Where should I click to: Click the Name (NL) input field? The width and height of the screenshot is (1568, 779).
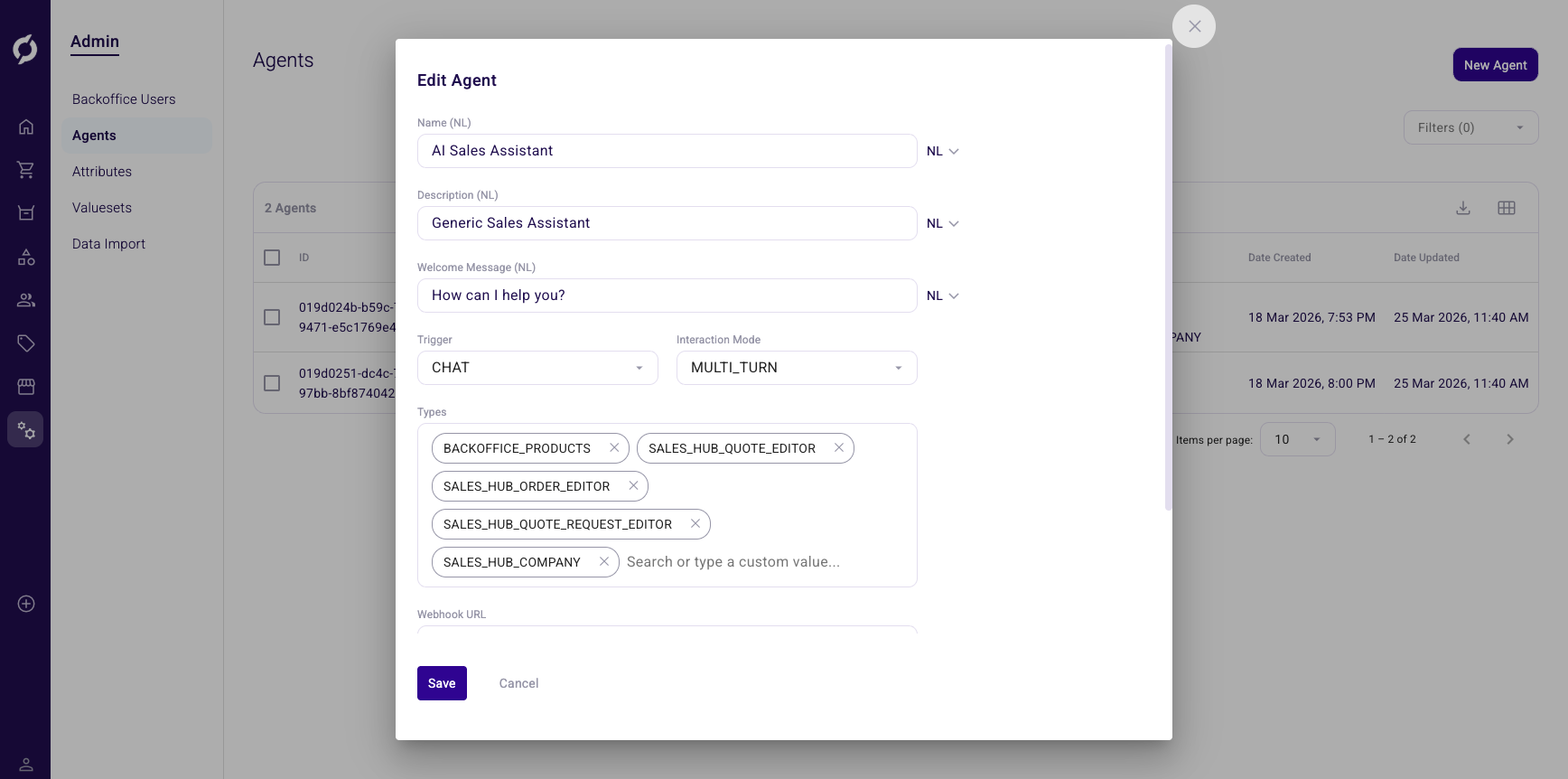[x=667, y=151]
